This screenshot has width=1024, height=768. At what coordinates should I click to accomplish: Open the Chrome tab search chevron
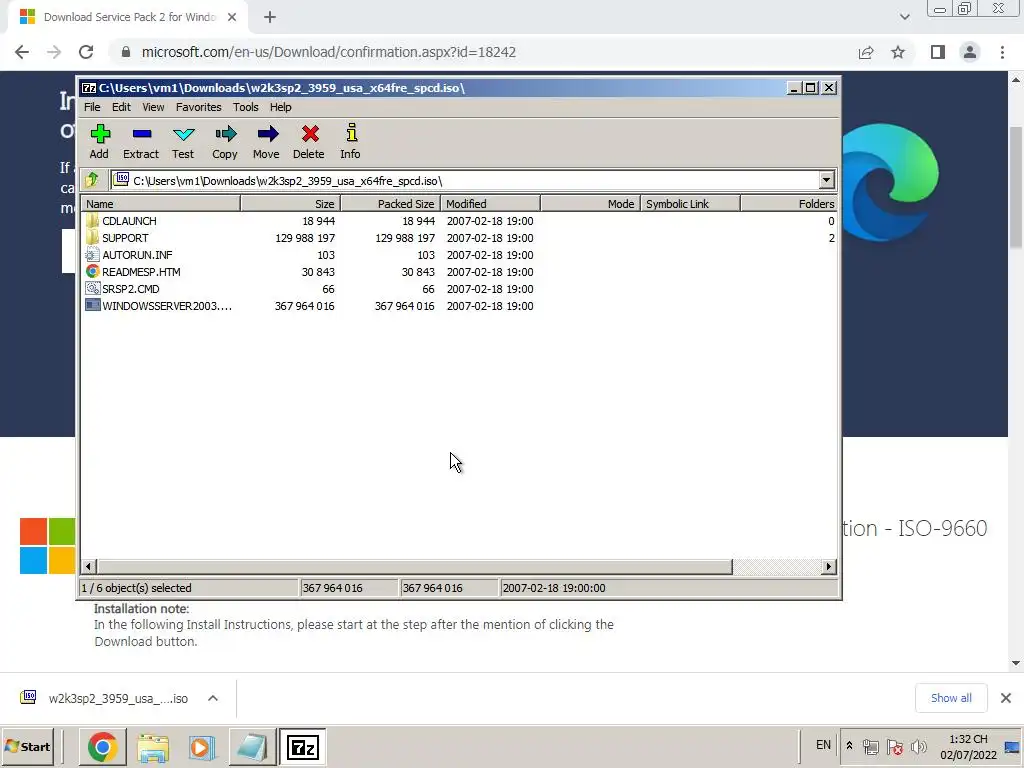point(904,17)
